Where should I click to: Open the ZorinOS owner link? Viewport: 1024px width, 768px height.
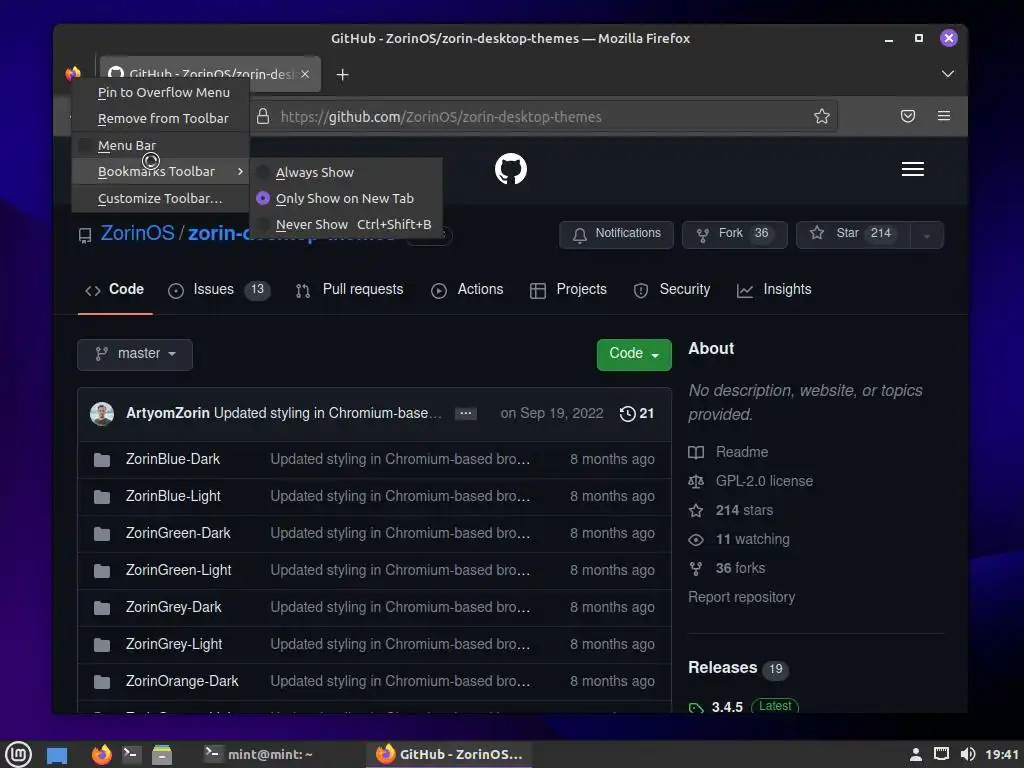138,233
